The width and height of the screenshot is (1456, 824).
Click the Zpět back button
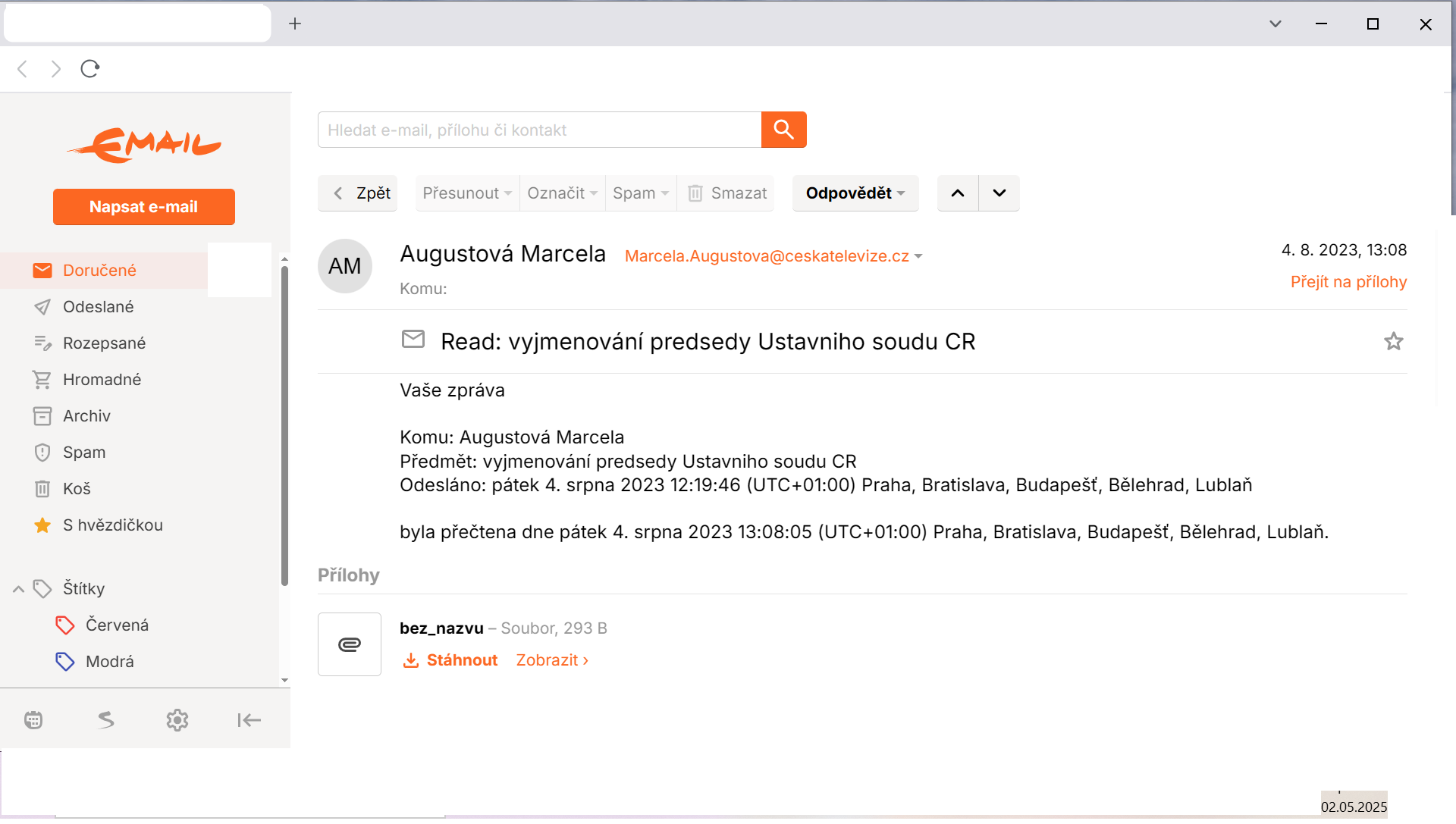[358, 193]
